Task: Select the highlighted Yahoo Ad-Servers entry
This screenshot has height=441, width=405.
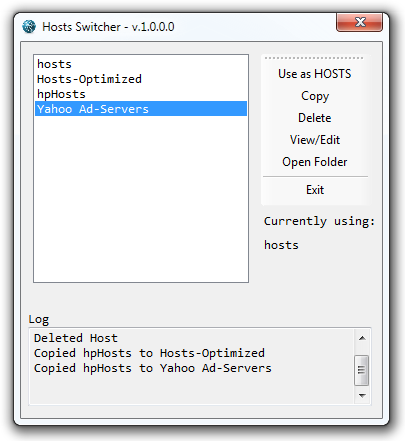Action: [x=141, y=109]
